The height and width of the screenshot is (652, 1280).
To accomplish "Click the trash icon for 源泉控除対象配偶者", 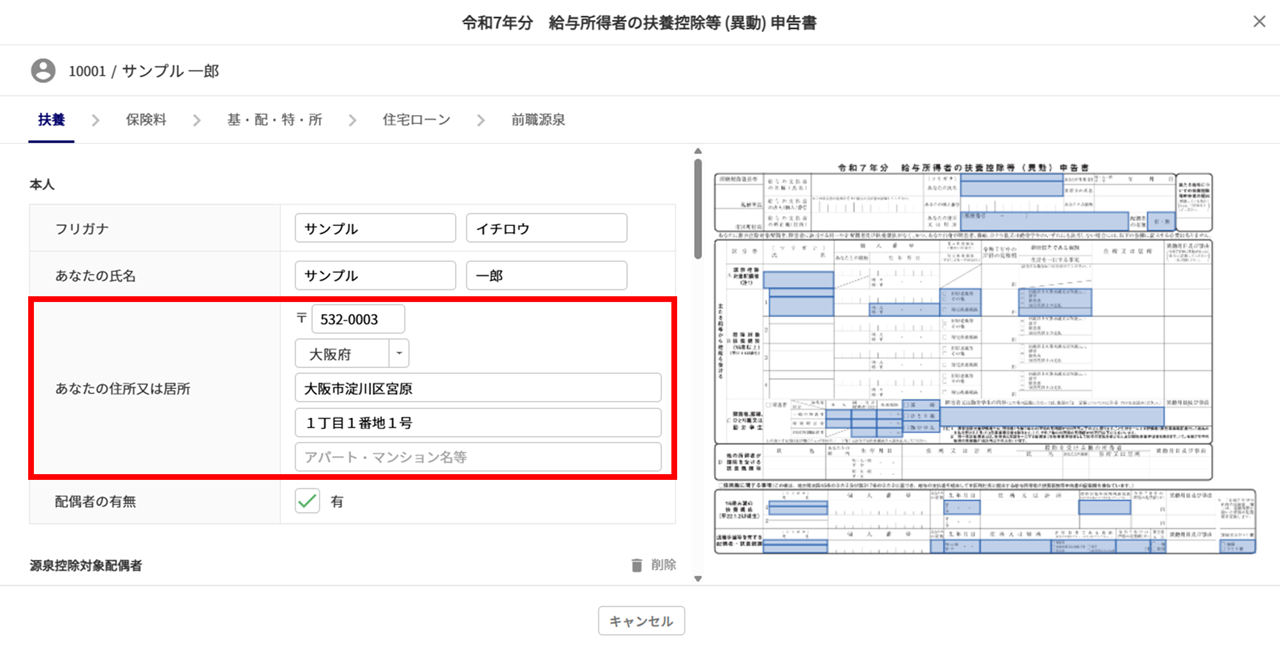I will (637, 565).
